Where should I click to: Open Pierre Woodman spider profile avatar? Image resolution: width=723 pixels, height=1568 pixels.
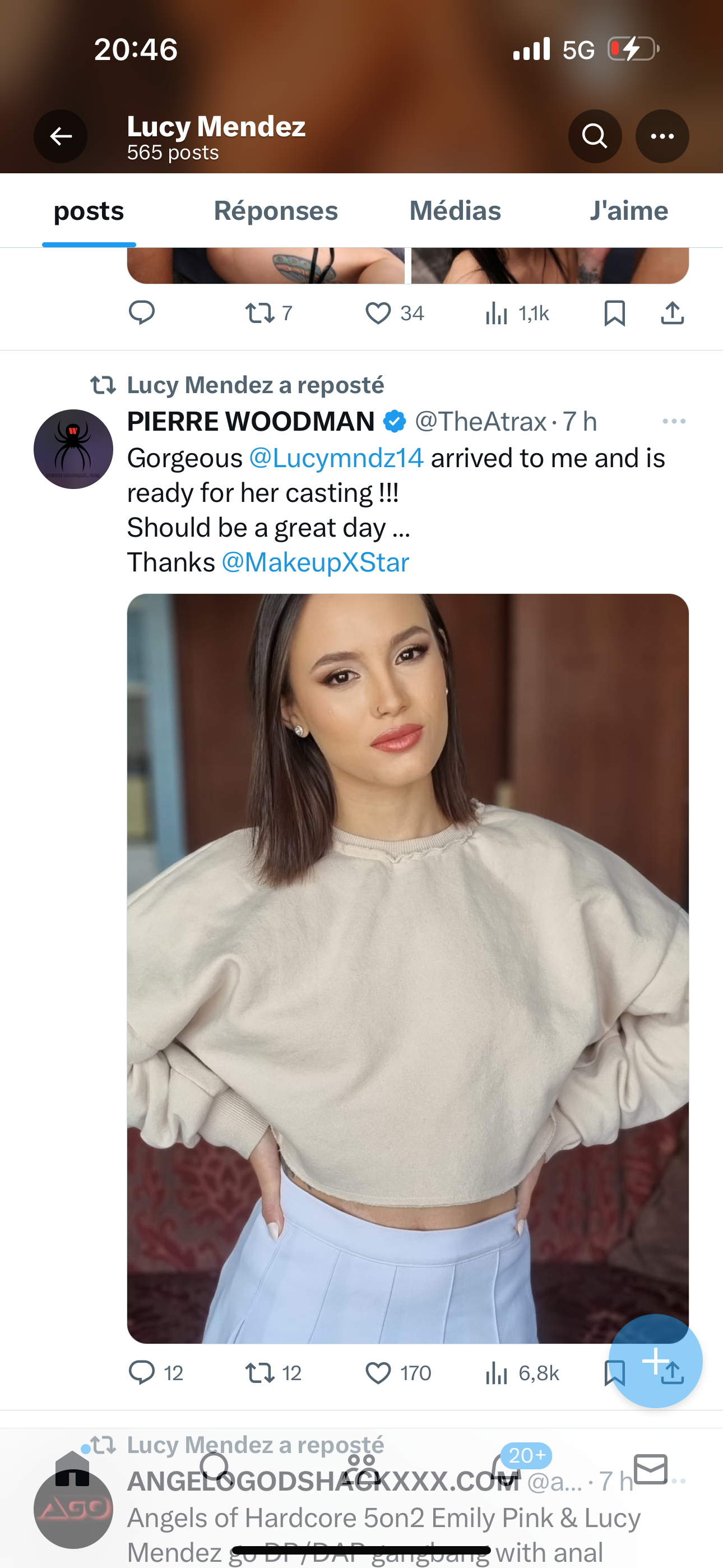[x=73, y=449]
